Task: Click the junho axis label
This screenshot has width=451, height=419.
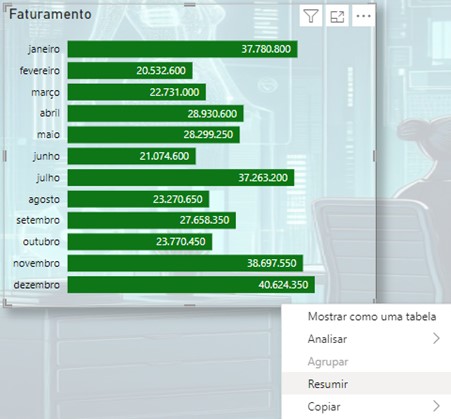Action: (47, 156)
